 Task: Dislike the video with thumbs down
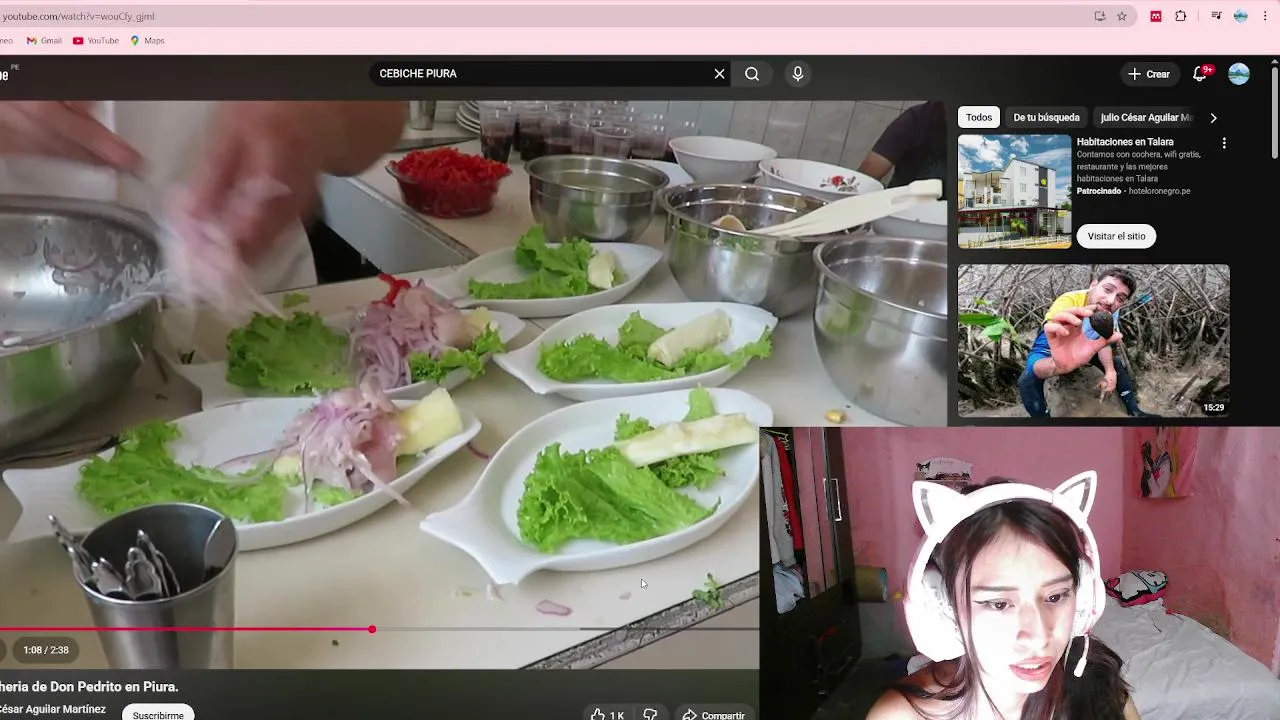[x=650, y=714]
